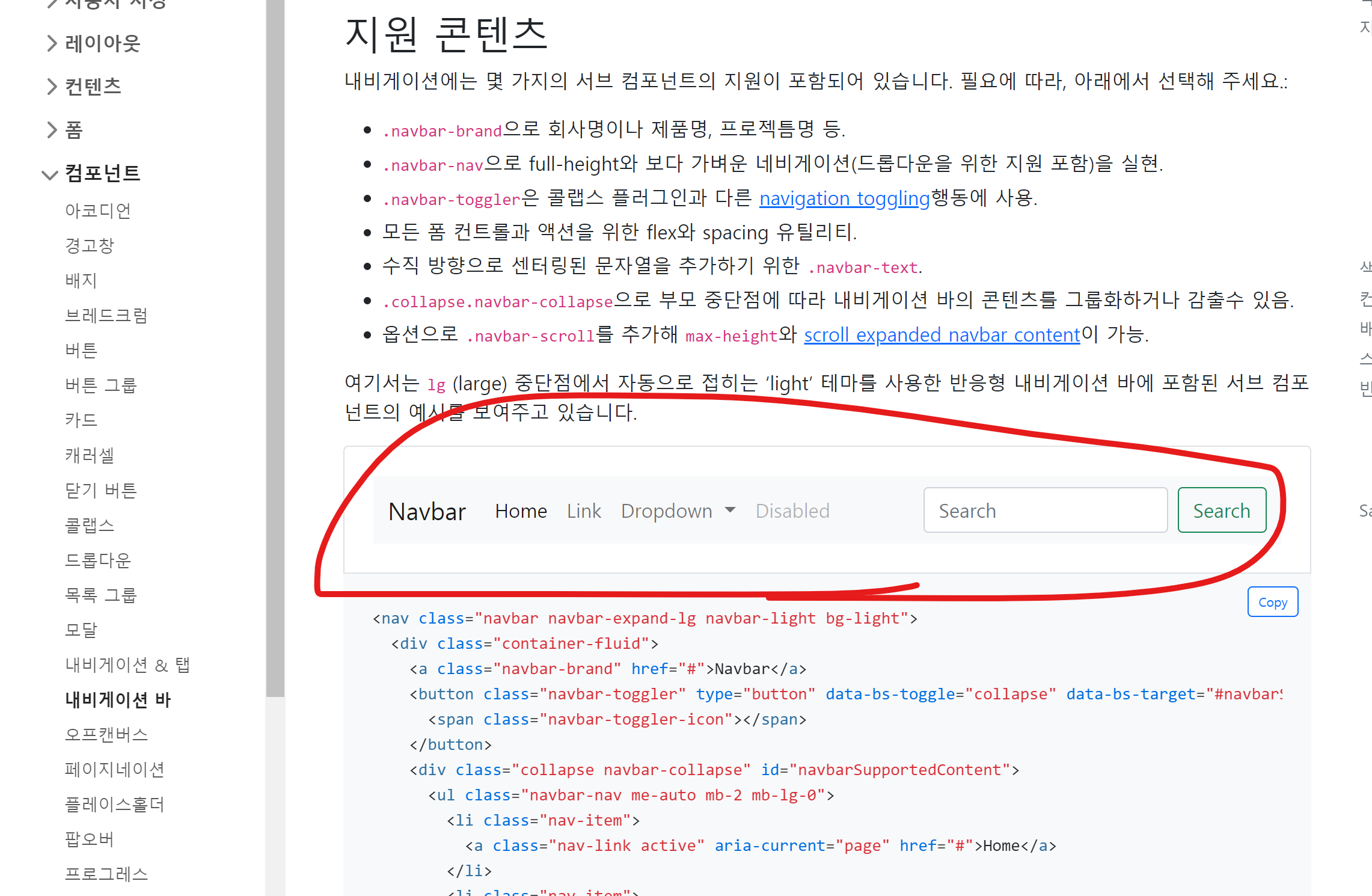This screenshot has width=1372, height=896.
Task: Go to 아코디언 in sidebar
Action: point(98,211)
